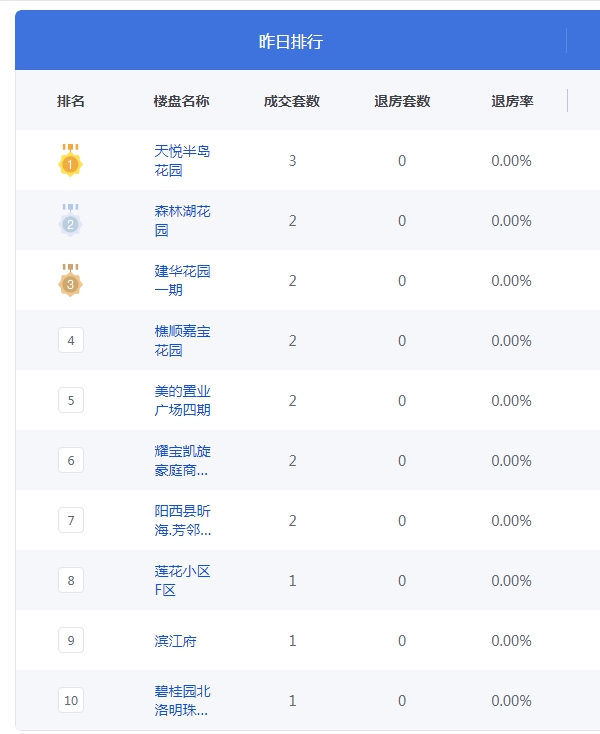Click the bronze rank 3 medal icon

click(71, 280)
